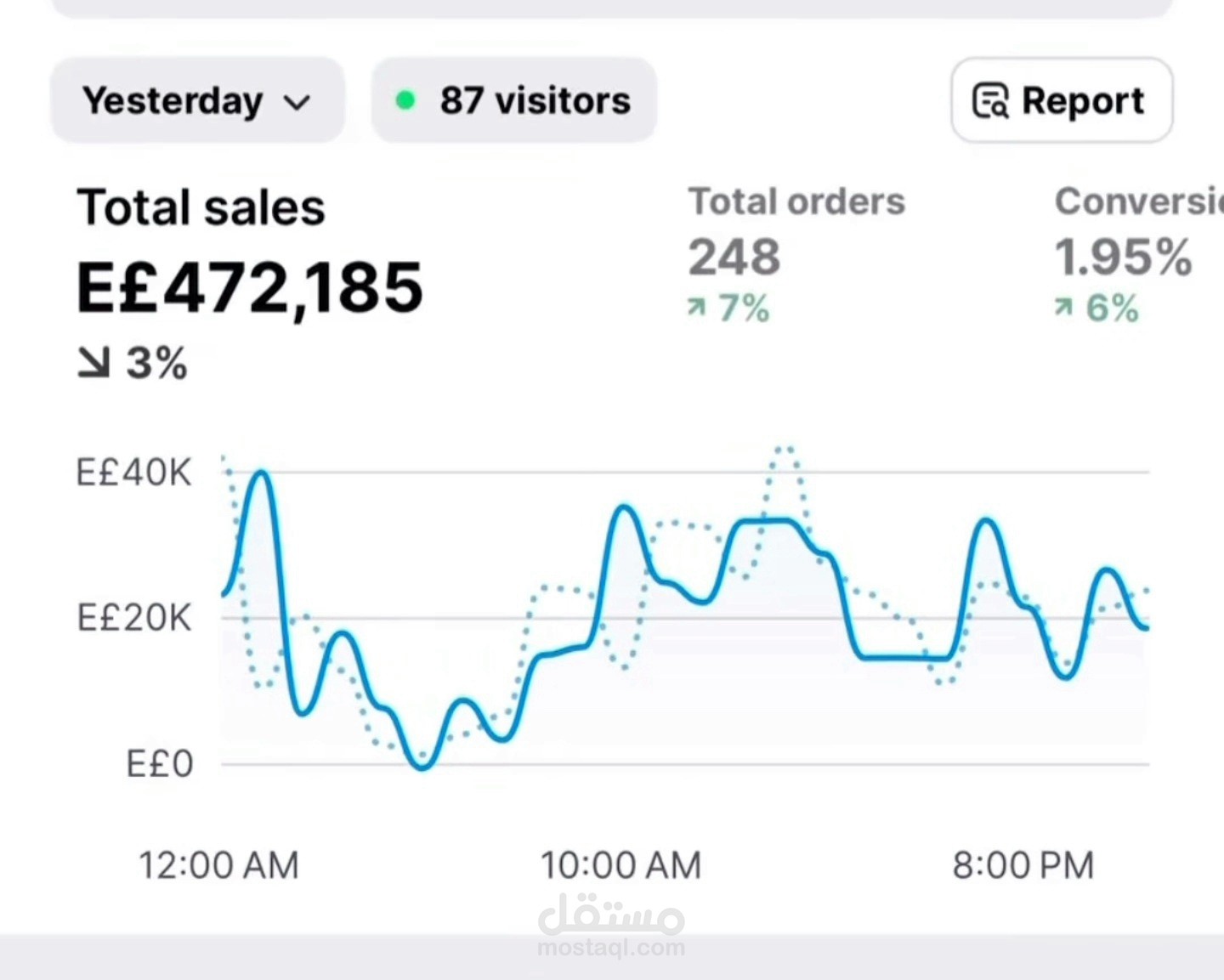Click the mostaql watermark logo
Screen dimensions: 1224x980
611,925
